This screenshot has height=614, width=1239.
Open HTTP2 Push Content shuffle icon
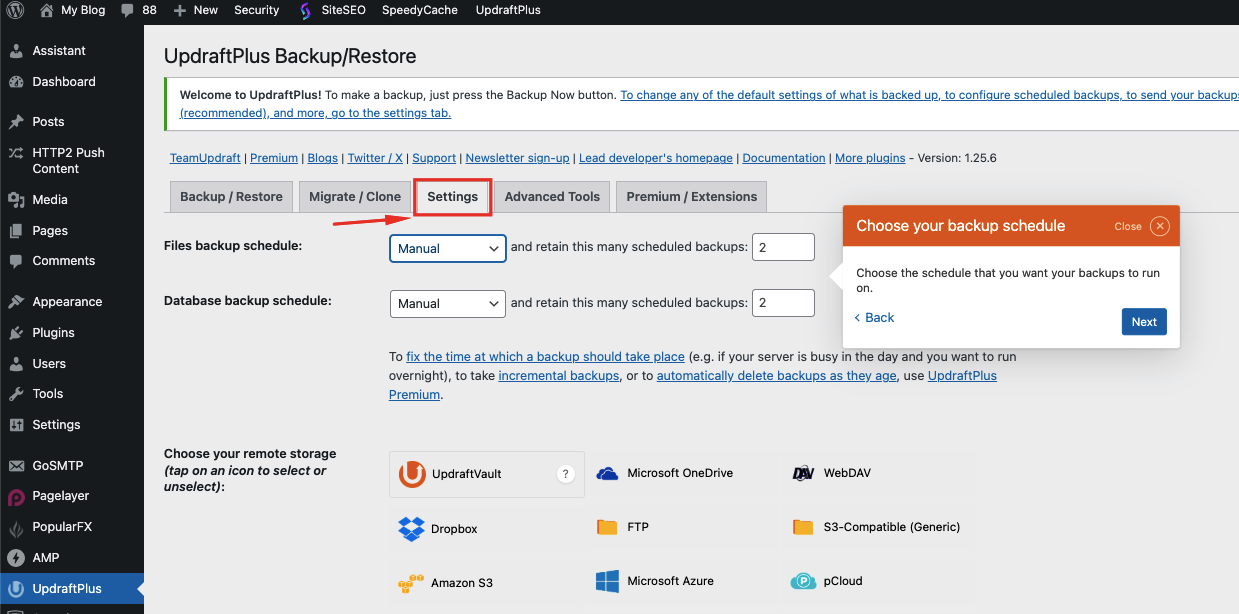coord(16,153)
